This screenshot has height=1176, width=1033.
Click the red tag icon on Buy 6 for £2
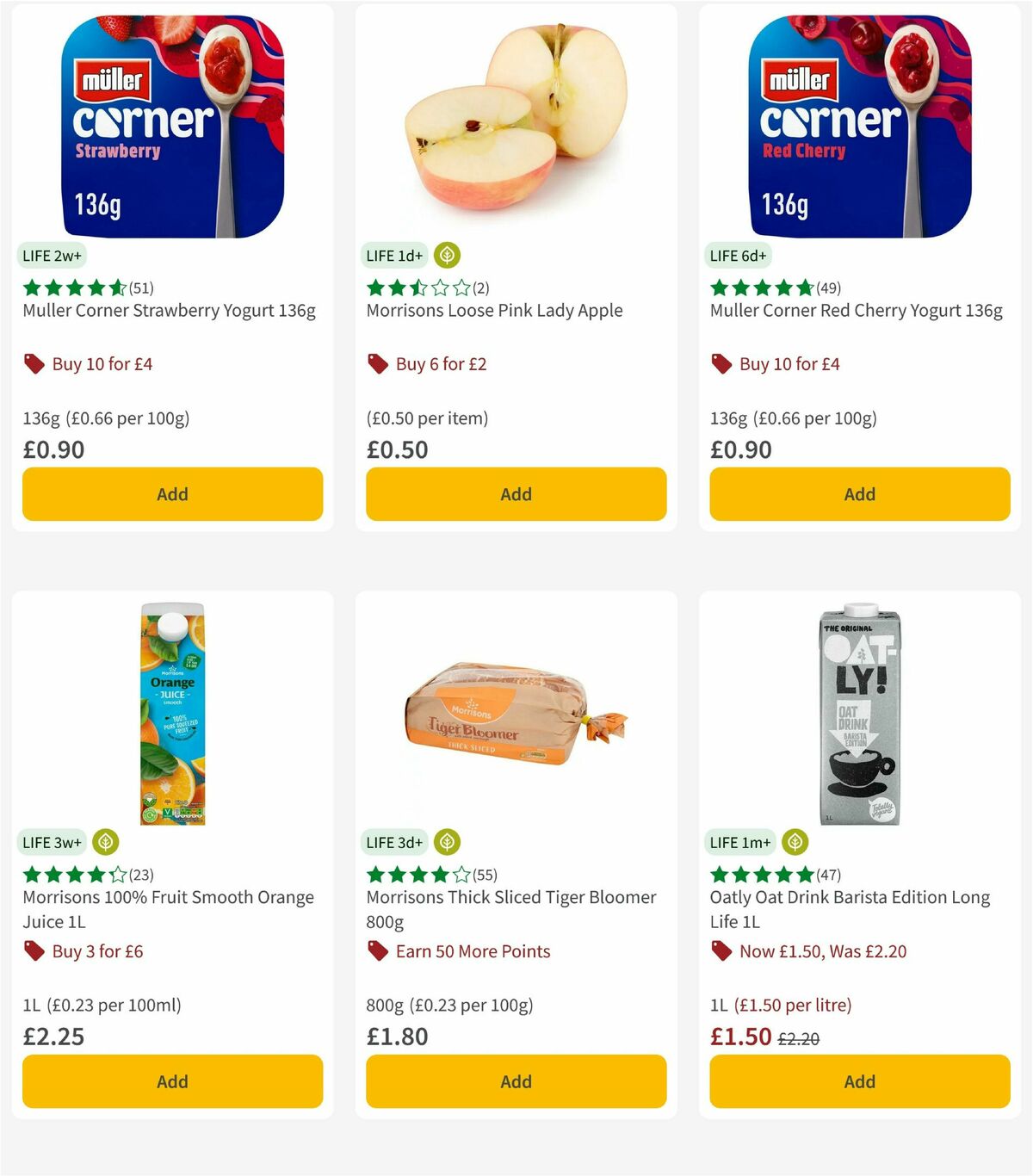coord(377,364)
